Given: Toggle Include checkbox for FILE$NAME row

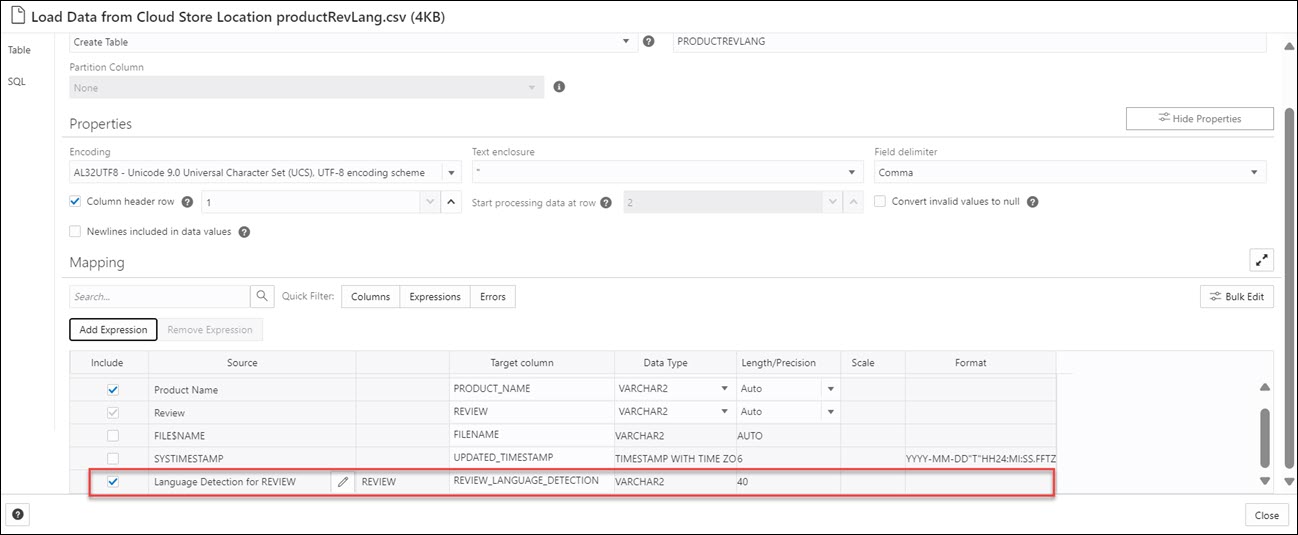Looking at the screenshot, I should click(113, 435).
